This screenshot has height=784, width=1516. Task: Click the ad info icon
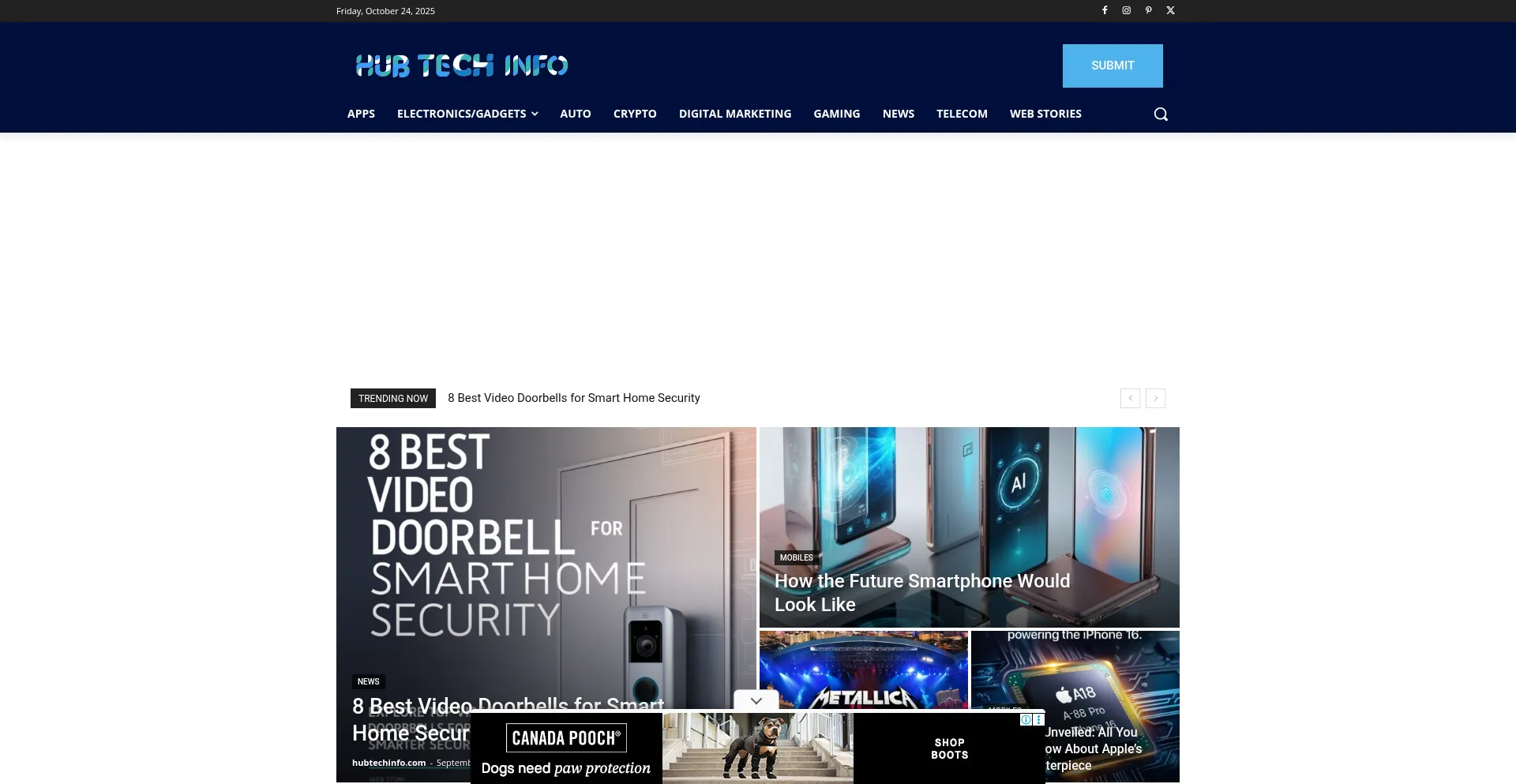pyautogui.click(x=1026, y=719)
